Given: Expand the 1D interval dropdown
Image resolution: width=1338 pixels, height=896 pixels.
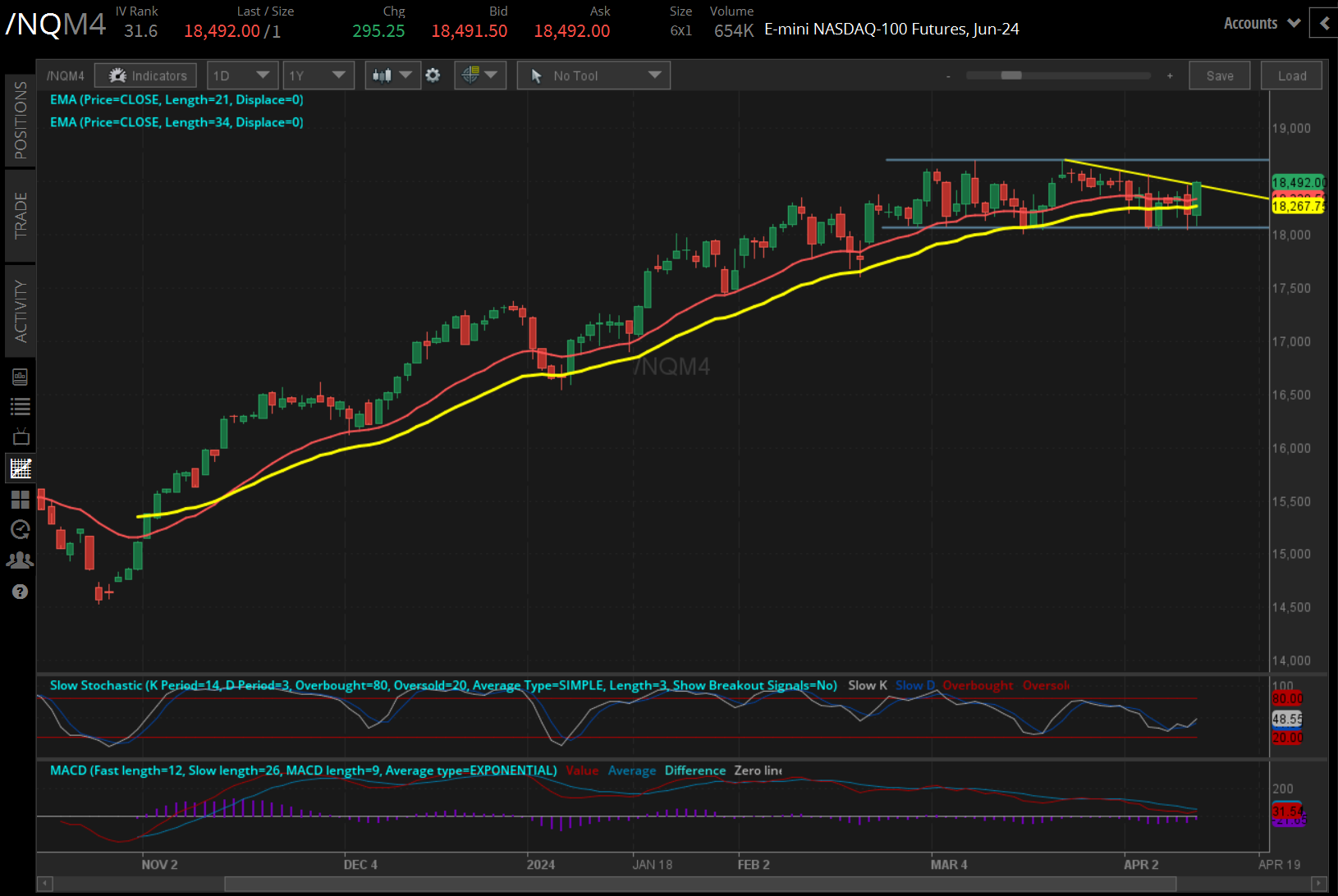Looking at the screenshot, I should [x=242, y=75].
